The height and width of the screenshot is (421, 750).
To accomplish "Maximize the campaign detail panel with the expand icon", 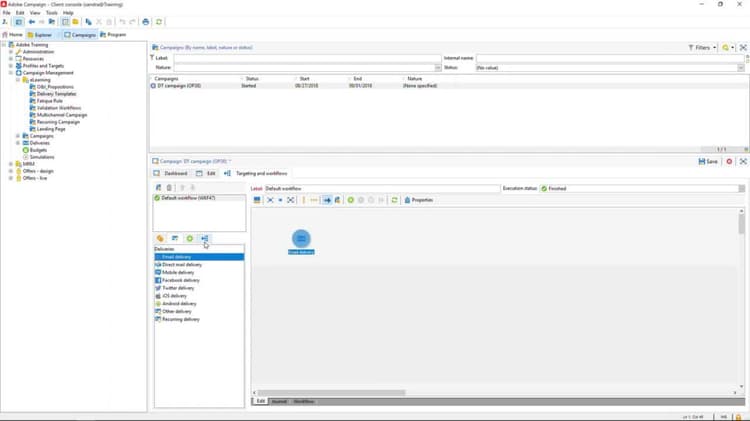I will click(743, 162).
